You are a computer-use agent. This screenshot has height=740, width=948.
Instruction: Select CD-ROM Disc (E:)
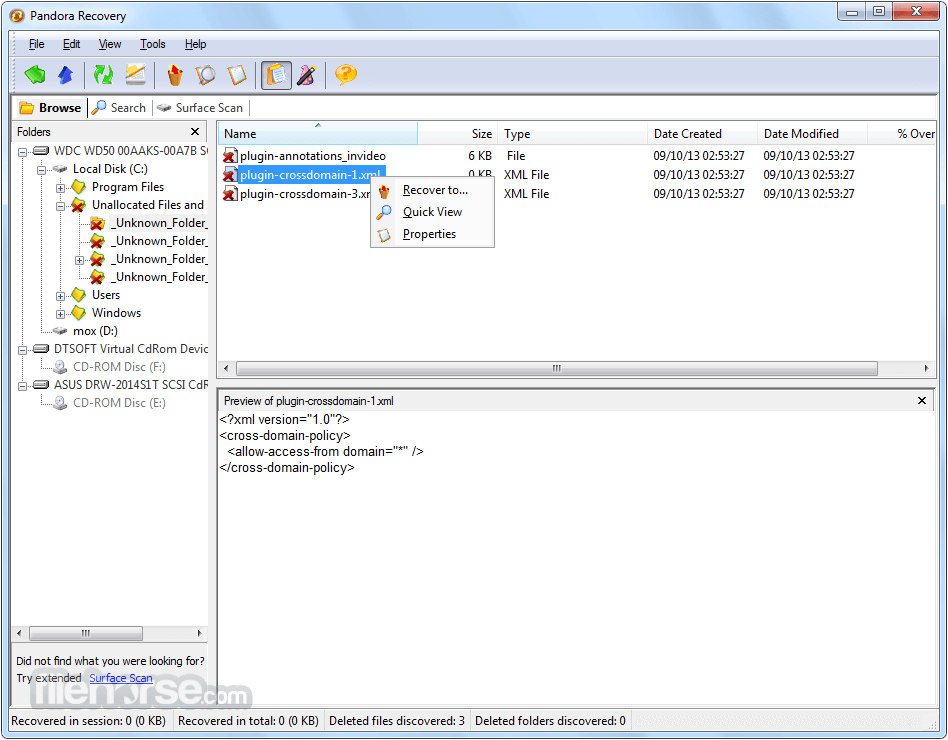(x=119, y=403)
